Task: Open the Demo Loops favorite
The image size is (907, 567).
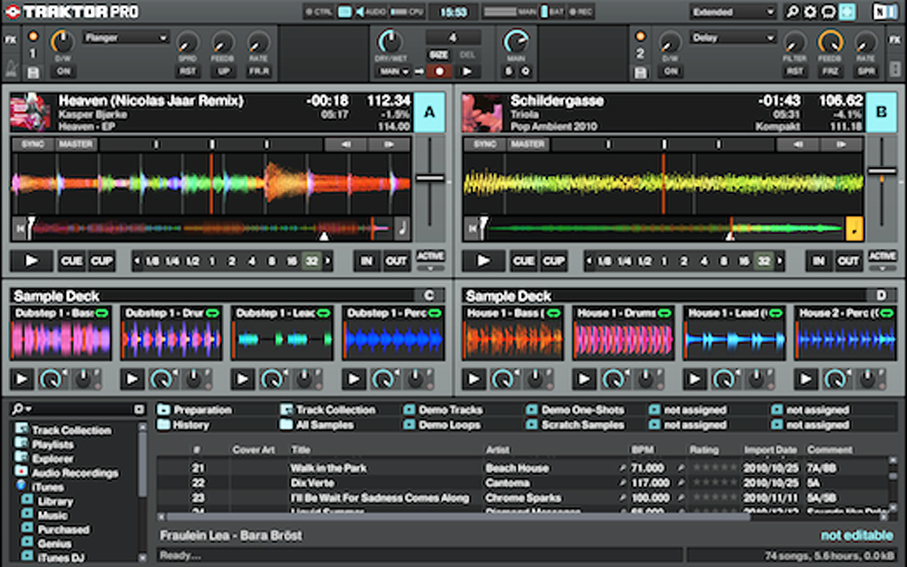Action: (443, 425)
